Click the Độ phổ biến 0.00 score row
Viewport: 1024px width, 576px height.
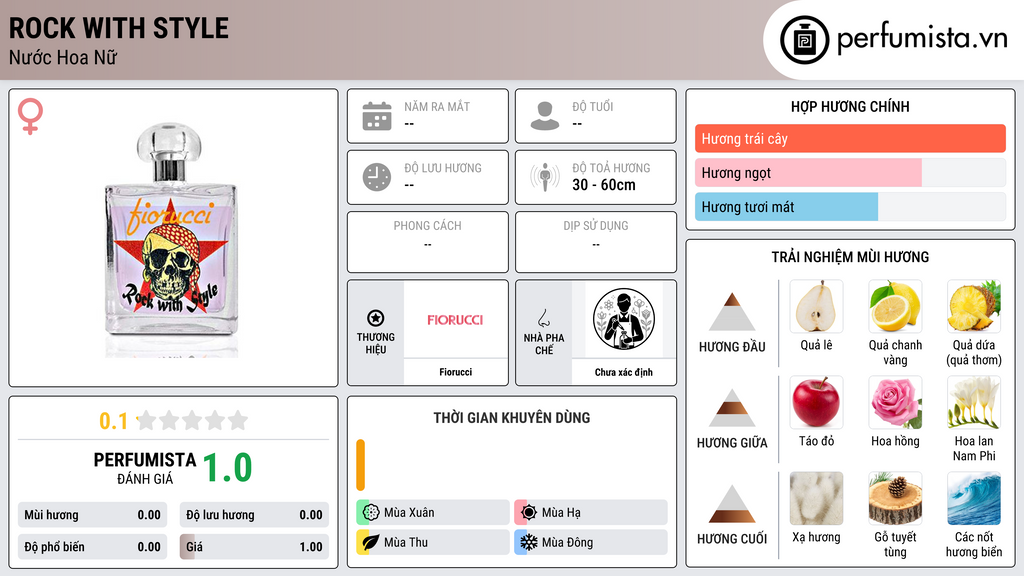[92, 547]
